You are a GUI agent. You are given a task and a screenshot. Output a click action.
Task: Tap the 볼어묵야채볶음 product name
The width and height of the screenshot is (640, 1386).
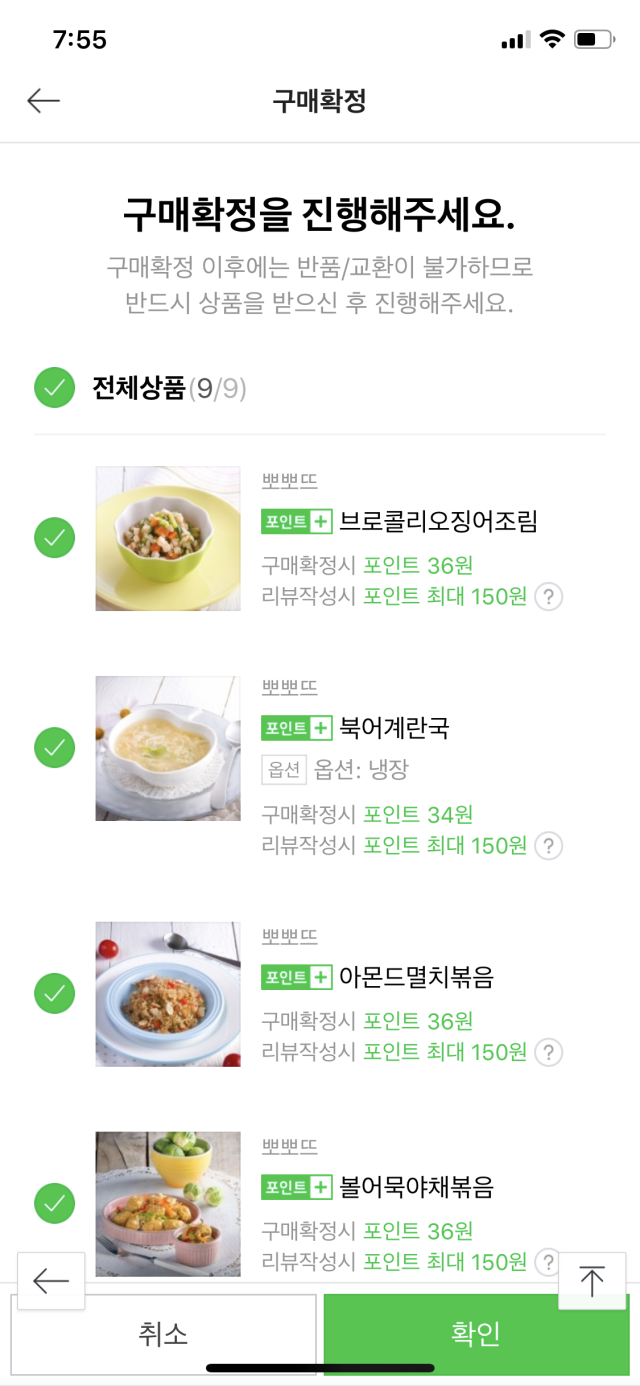[416, 1188]
